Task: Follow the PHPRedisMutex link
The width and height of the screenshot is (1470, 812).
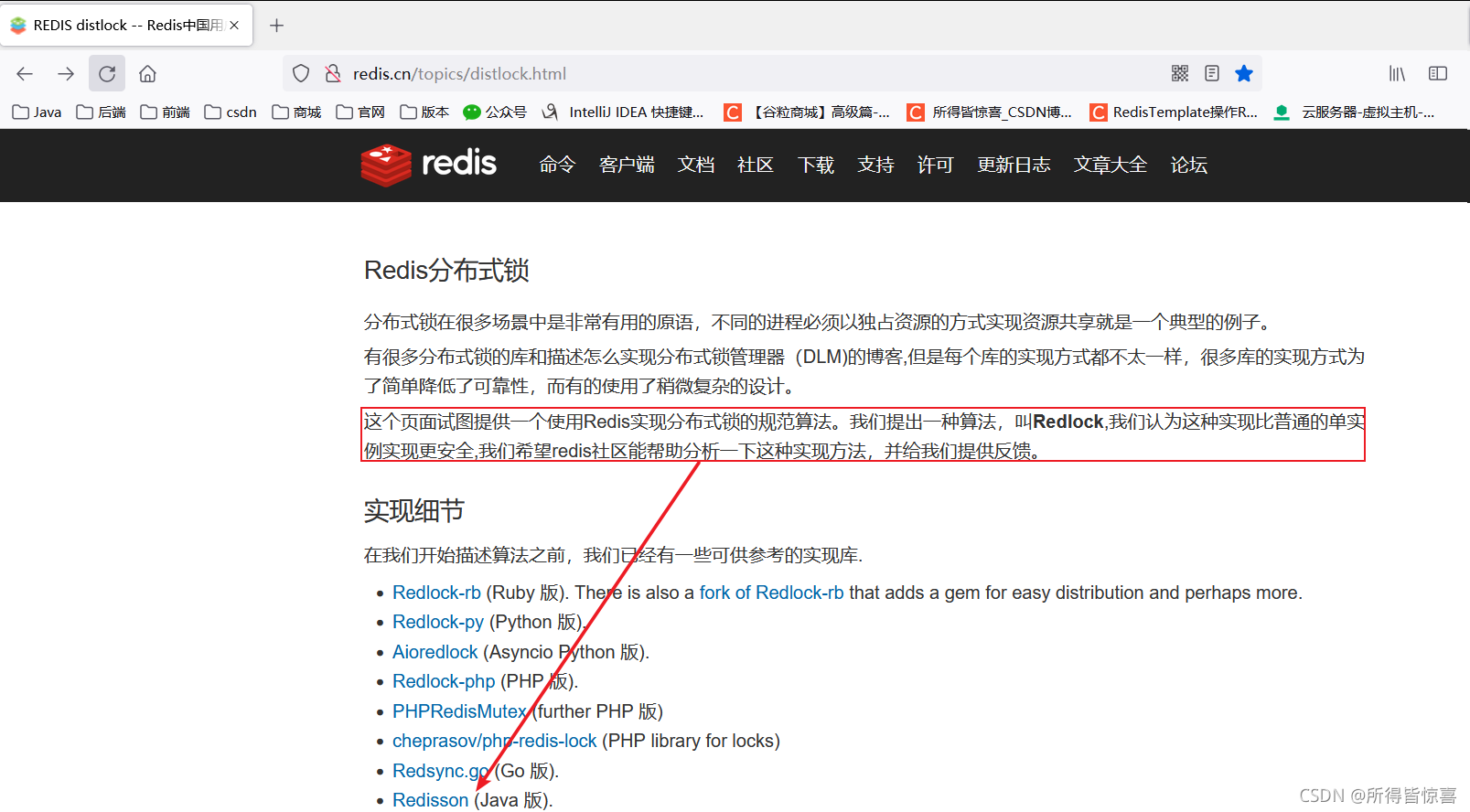Action: pyautogui.click(x=459, y=711)
